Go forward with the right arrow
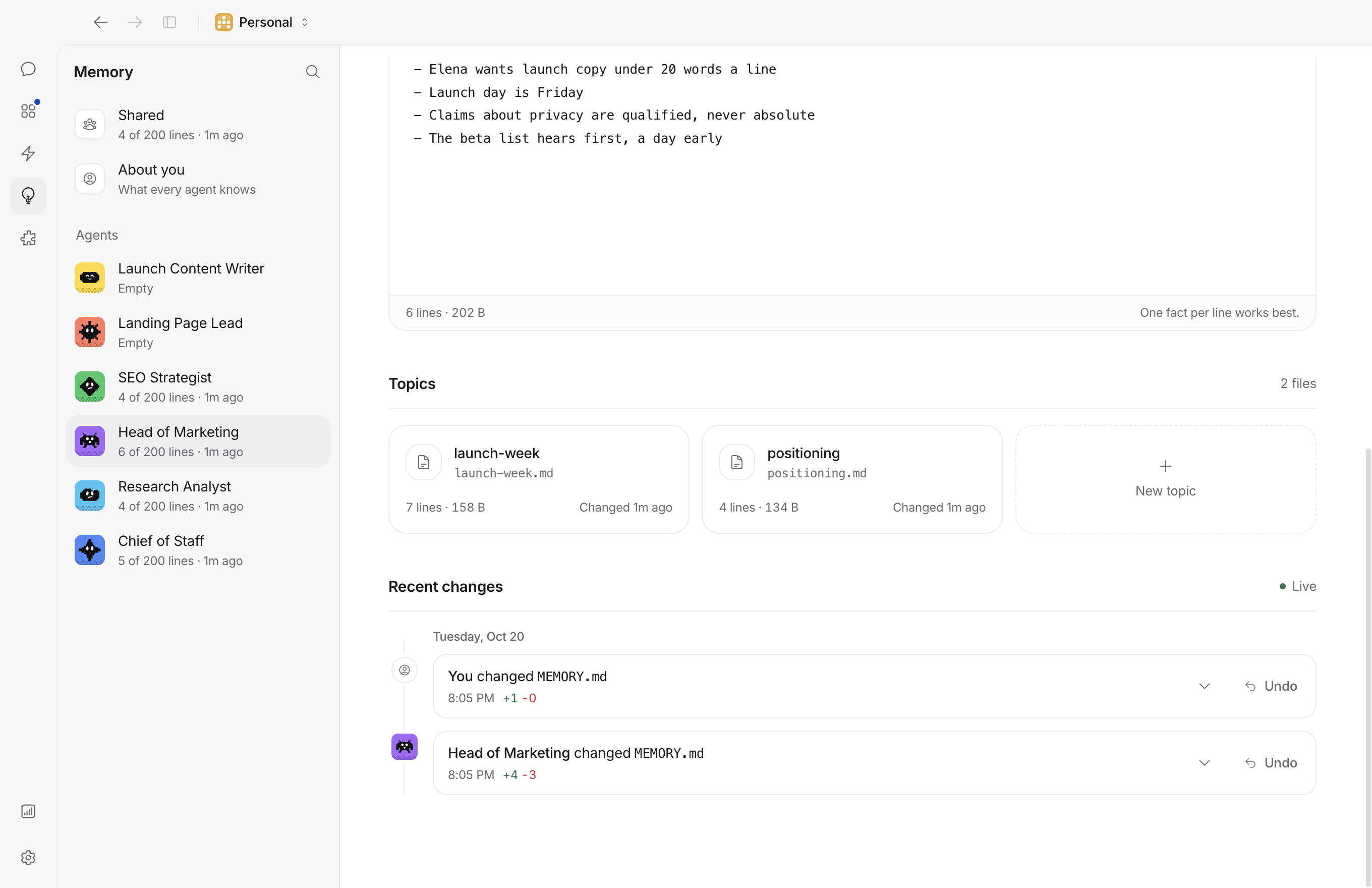The image size is (1372, 888). [x=136, y=22]
